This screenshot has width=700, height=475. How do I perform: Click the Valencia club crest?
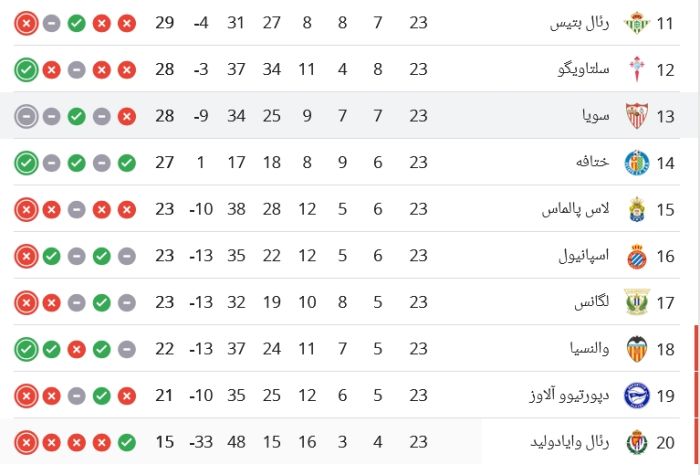[x=637, y=349]
